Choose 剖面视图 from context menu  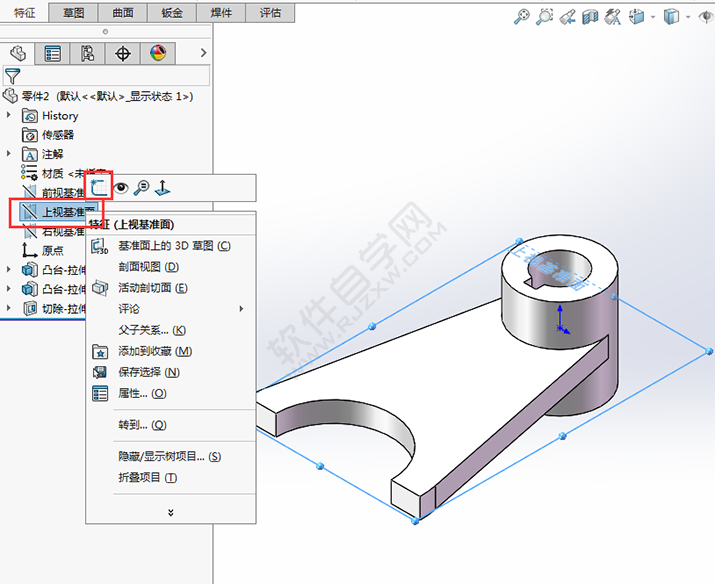pyautogui.click(x=171, y=267)
